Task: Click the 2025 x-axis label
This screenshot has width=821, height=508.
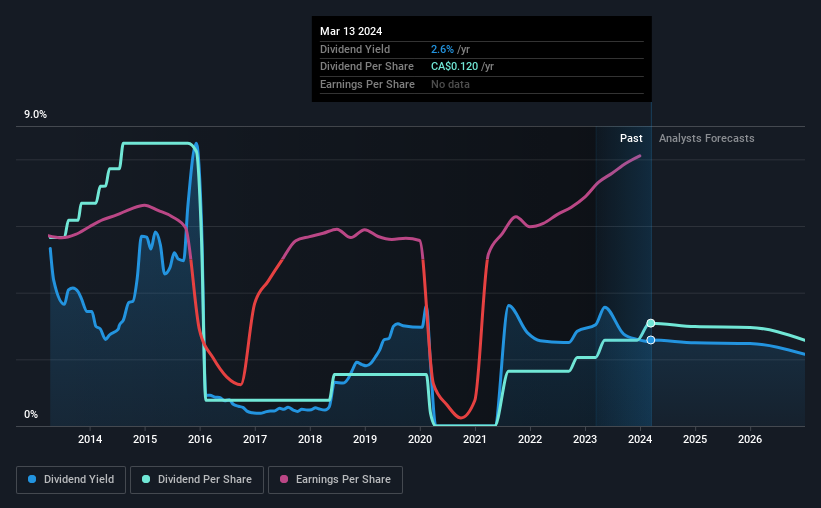Action: coord(695,439)
